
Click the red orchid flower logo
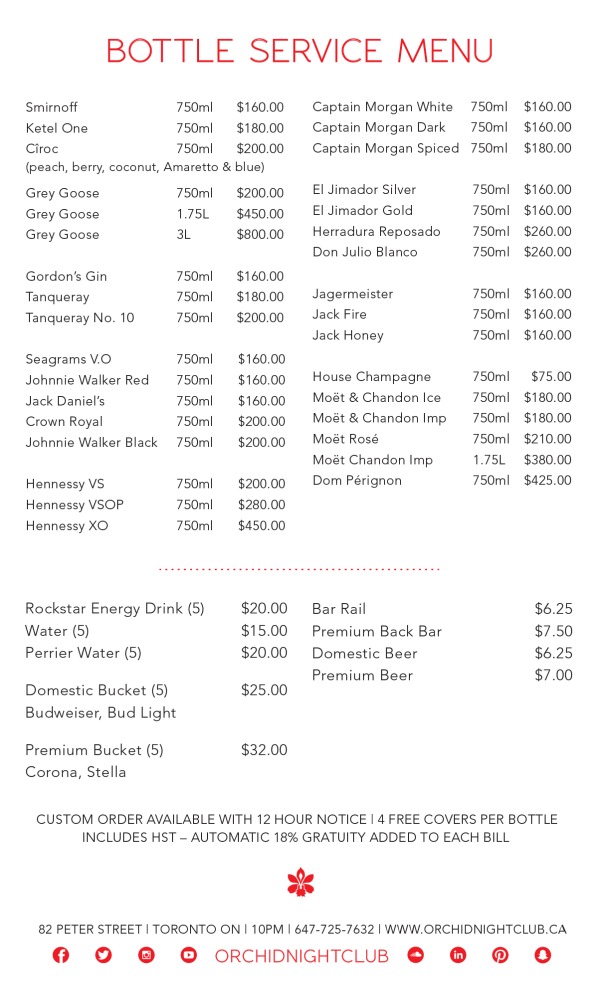point(300,882)
